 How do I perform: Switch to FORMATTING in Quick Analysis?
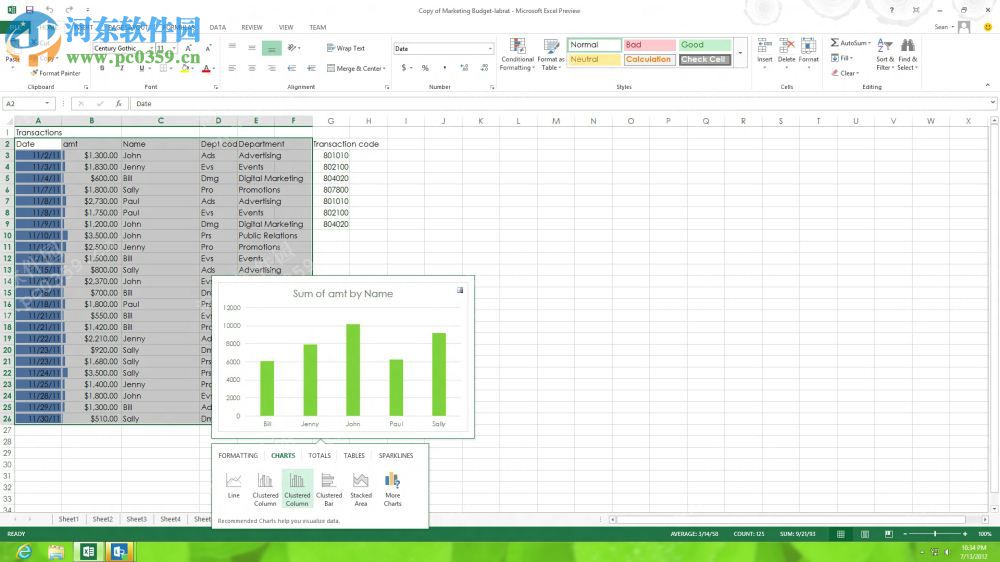coord(238,455)
